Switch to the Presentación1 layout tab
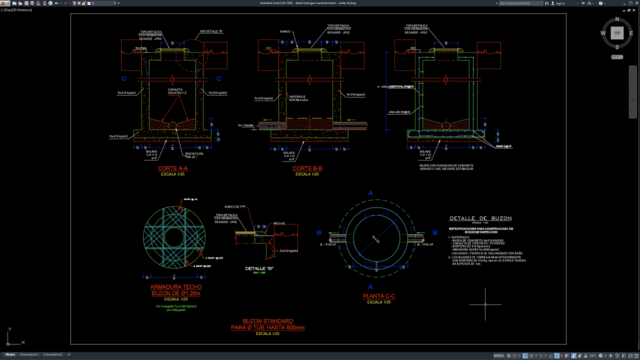 click(x=29, y=355)
